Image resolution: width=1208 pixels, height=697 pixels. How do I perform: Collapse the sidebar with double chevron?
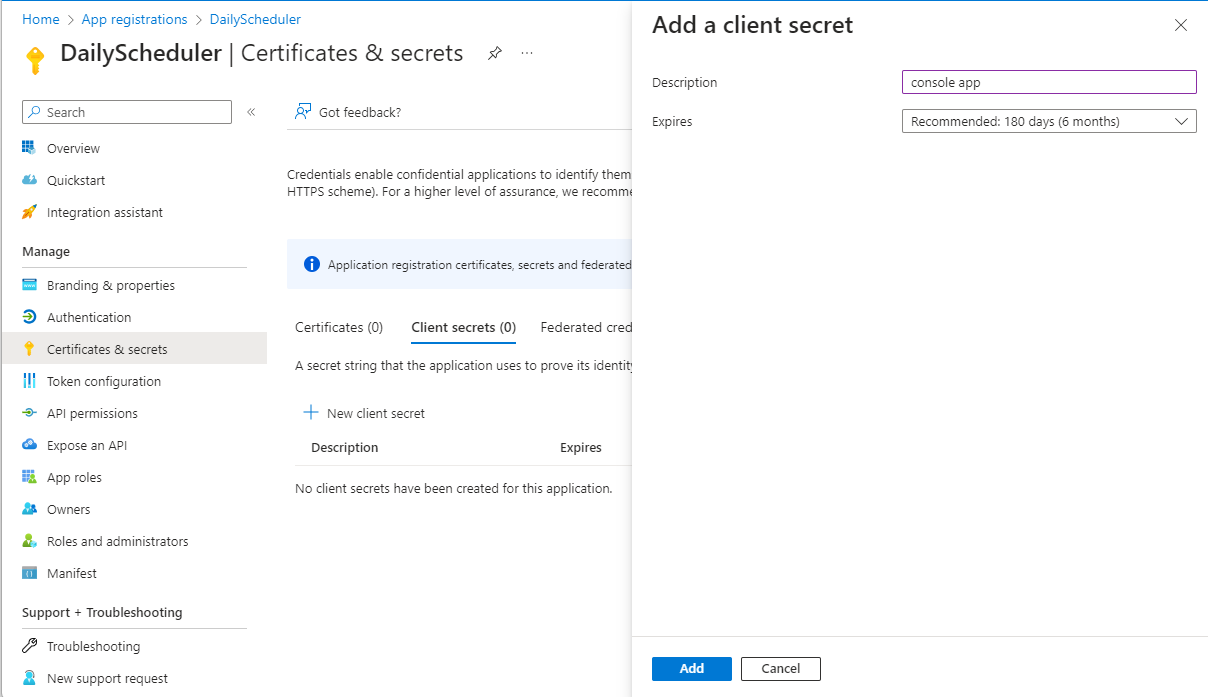tap(251, 112)
